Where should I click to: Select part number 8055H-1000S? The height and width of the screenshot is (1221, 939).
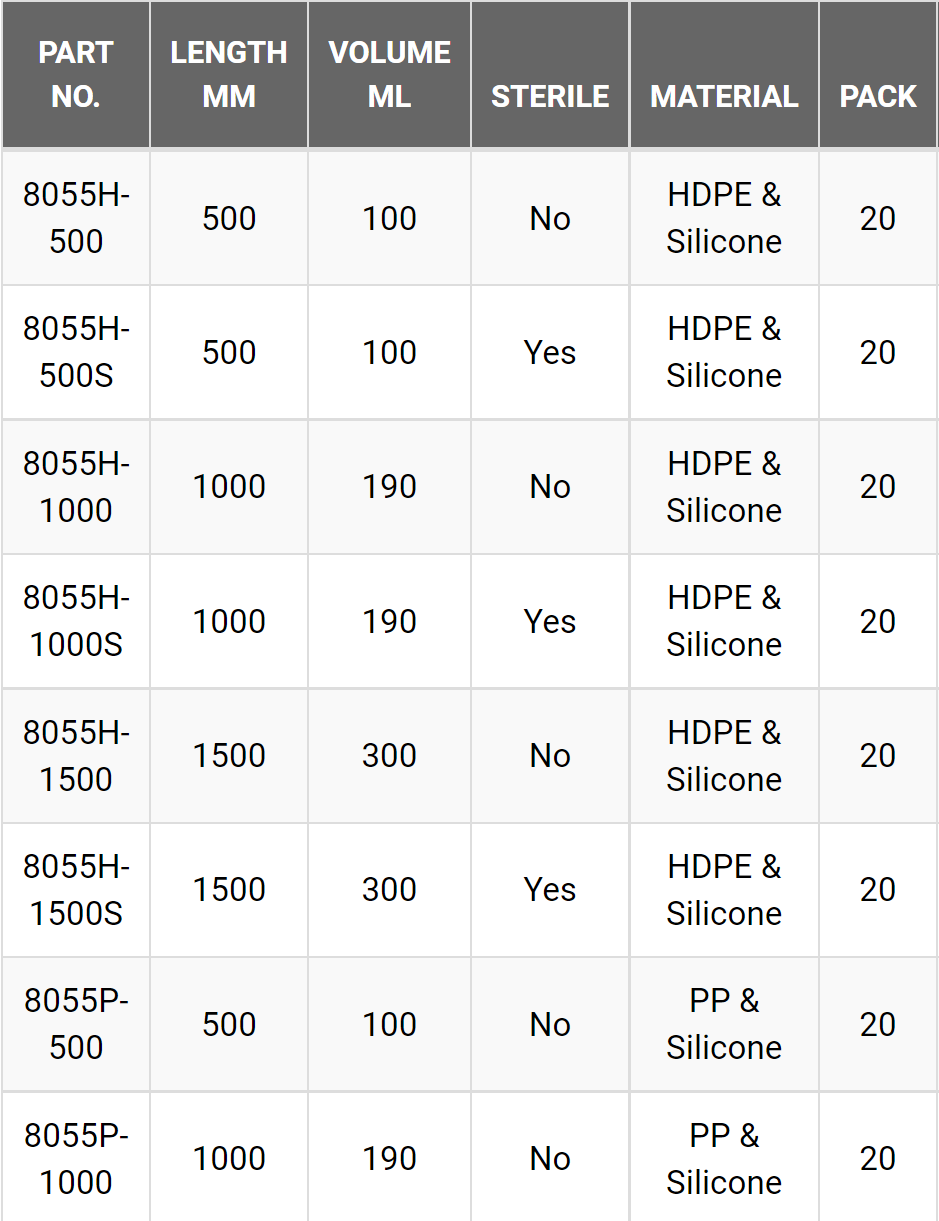76,621
